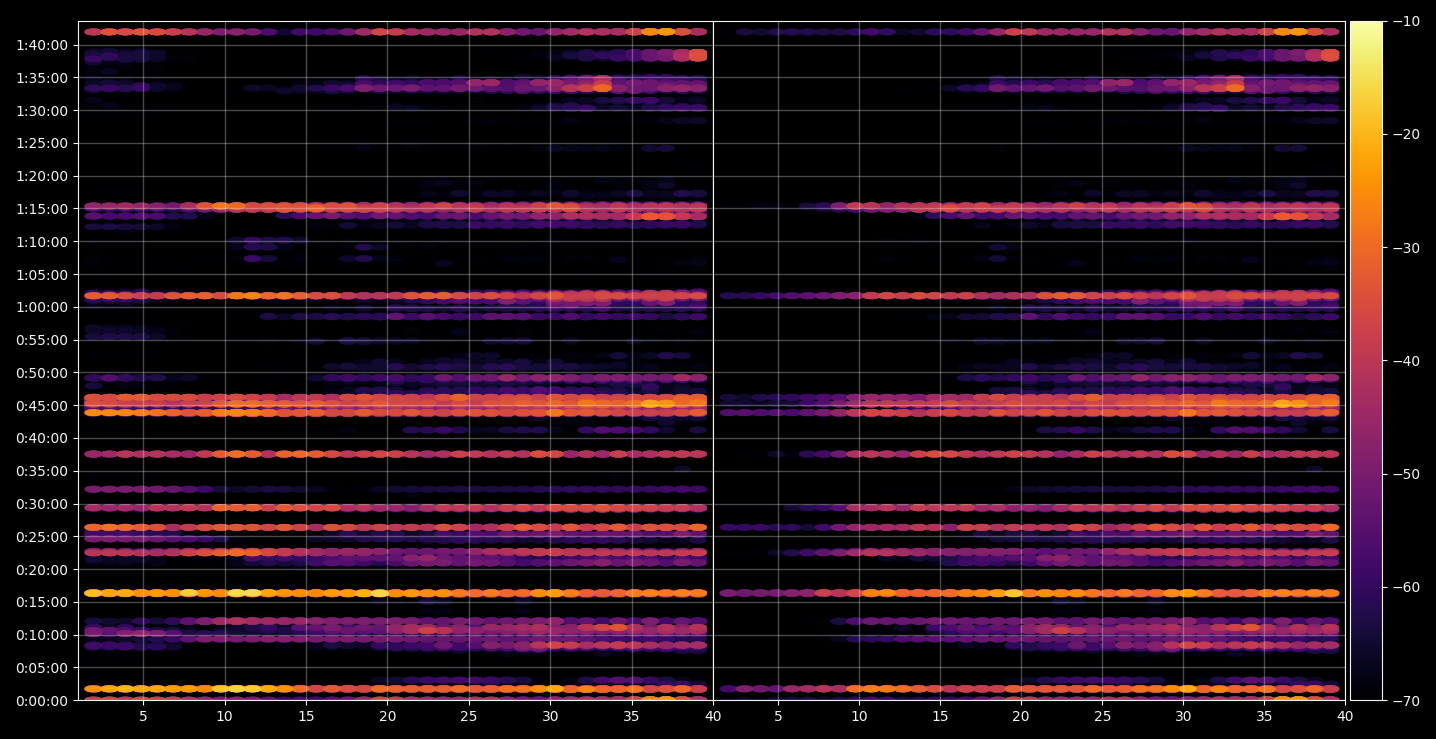Click the 1:00:00 y-axis tick label
Viewport: 1436px width, 739px height.
pos(42,307)
